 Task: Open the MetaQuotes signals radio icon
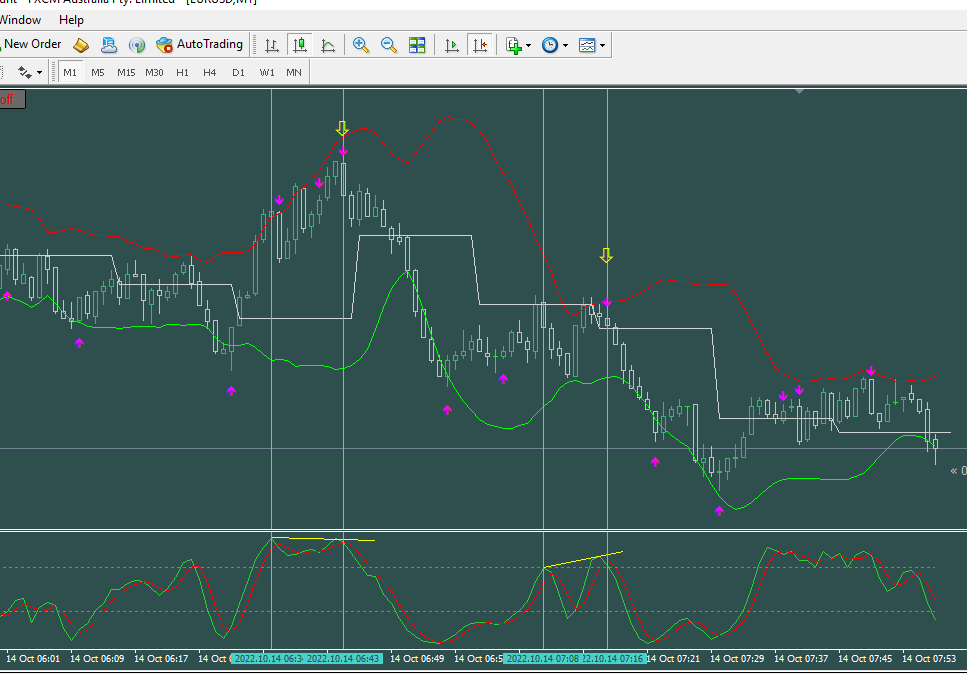pos(137,45)
